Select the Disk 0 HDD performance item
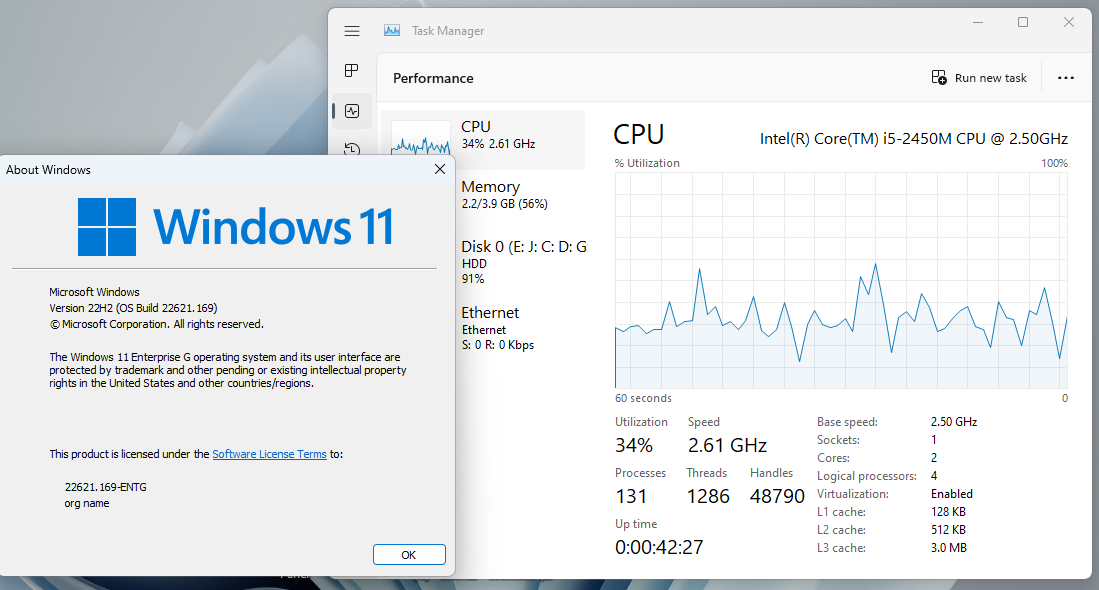Viewport: 1099px width, 590px height. click(x=523, y=262)
